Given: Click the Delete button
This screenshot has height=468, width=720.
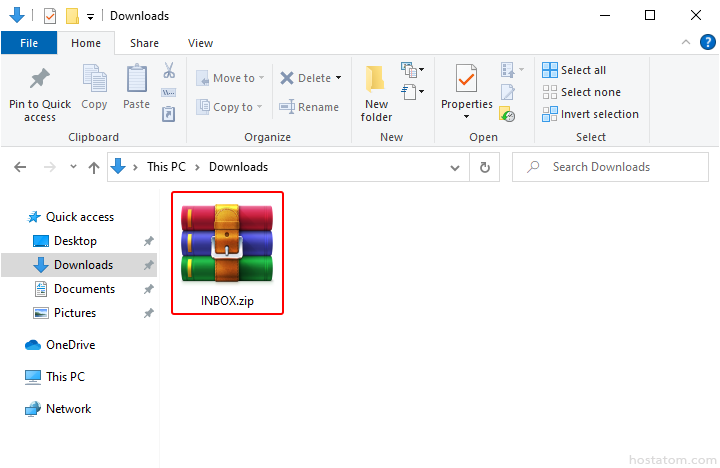Looking at the screenshot, I should 305,78.
